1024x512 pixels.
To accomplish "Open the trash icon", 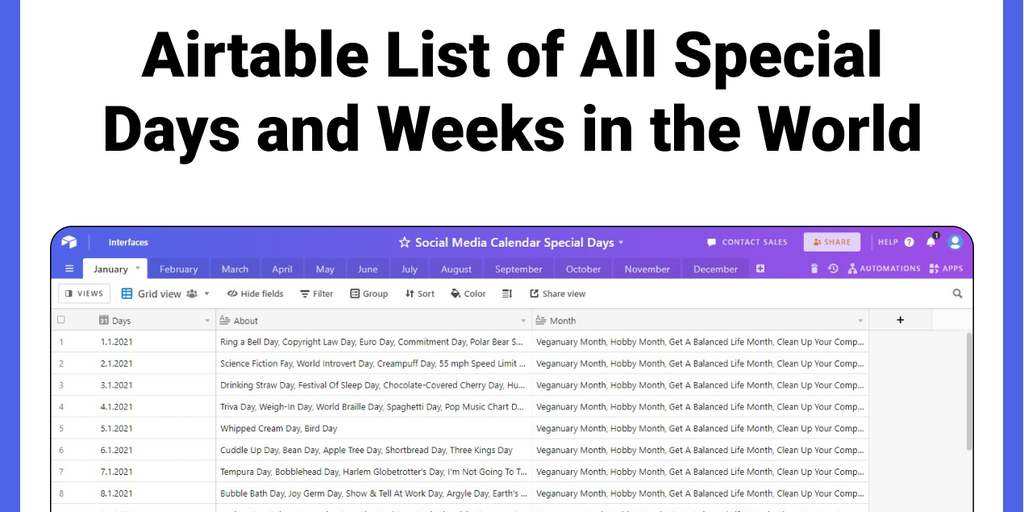I will [814, 268].
